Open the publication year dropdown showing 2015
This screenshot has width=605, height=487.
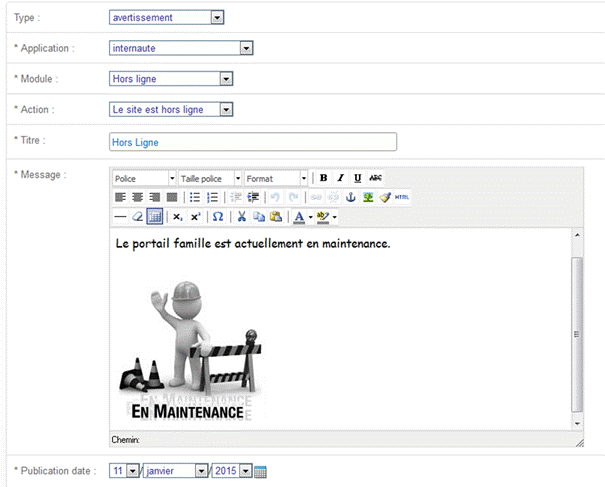coord(232,471)
